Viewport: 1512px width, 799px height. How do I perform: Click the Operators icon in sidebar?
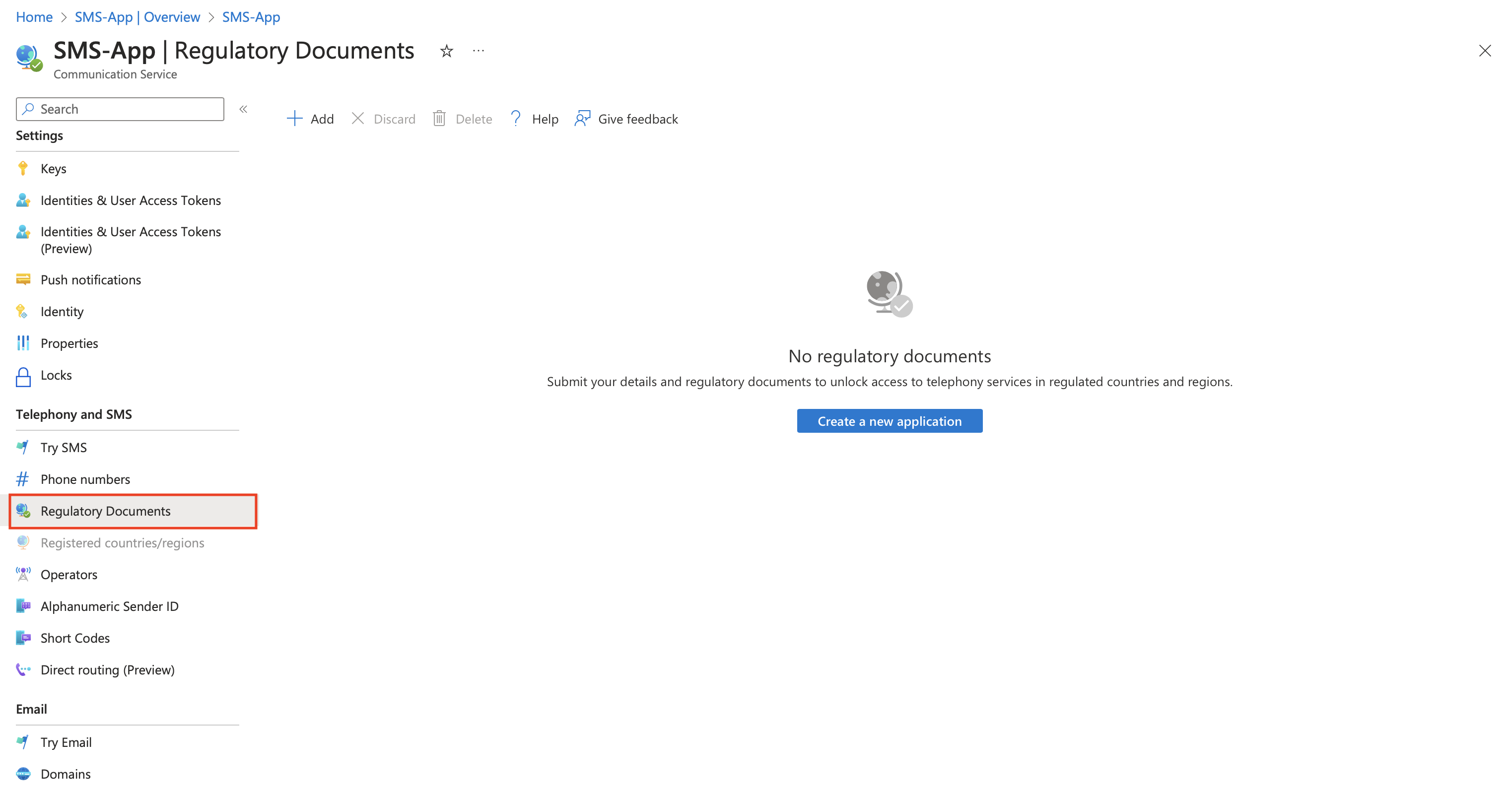[x=23, y=574]
